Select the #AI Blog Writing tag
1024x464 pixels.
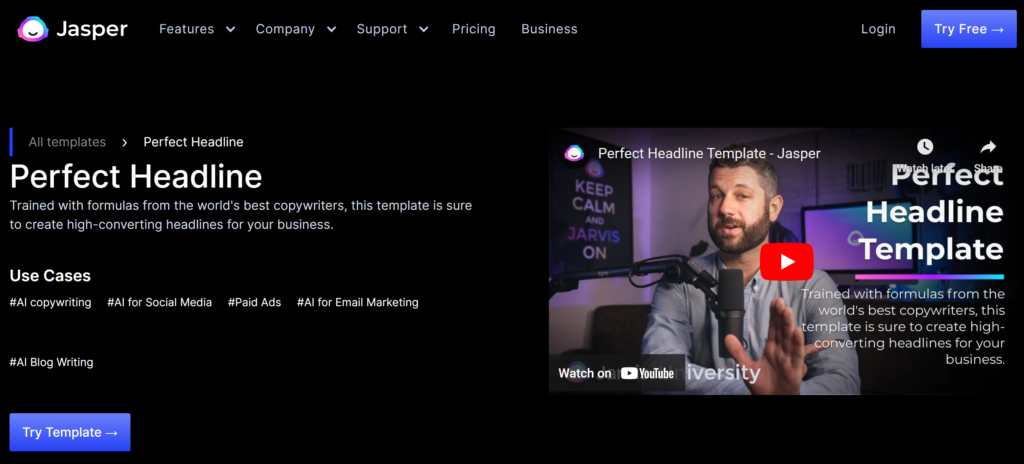pyautogui.click(x=51, y=362)
